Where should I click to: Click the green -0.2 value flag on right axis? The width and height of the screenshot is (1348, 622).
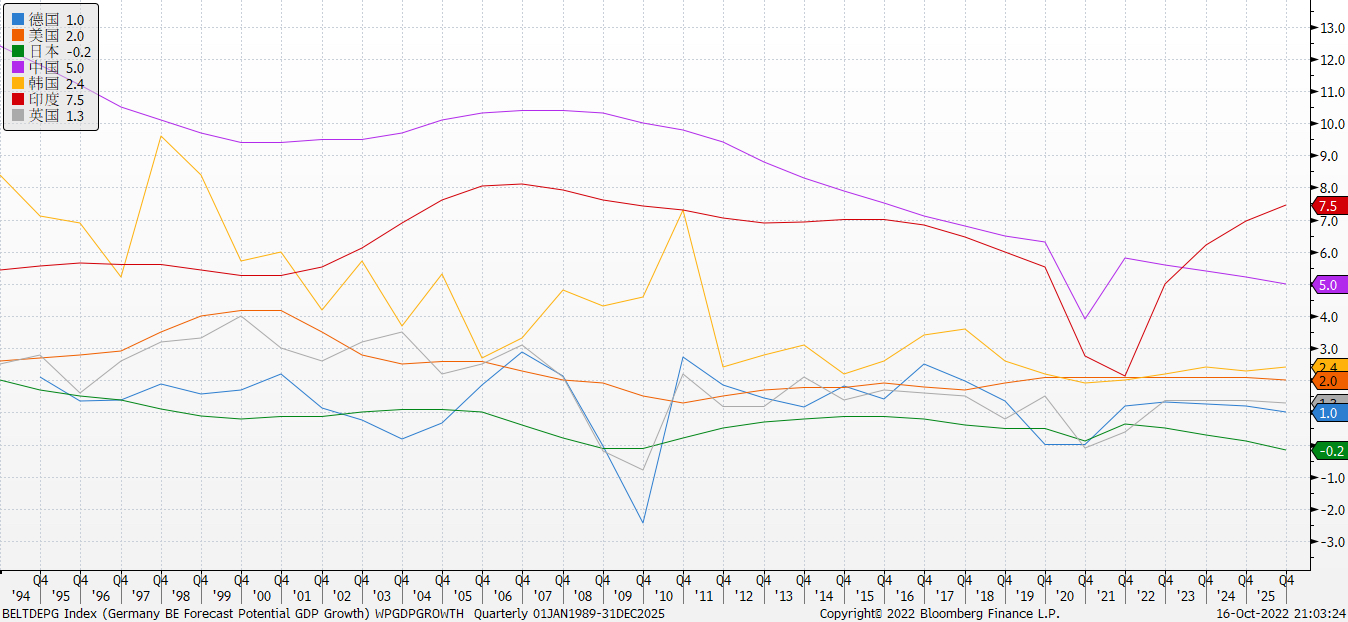pyautogui.click(x=1329, y=451)
